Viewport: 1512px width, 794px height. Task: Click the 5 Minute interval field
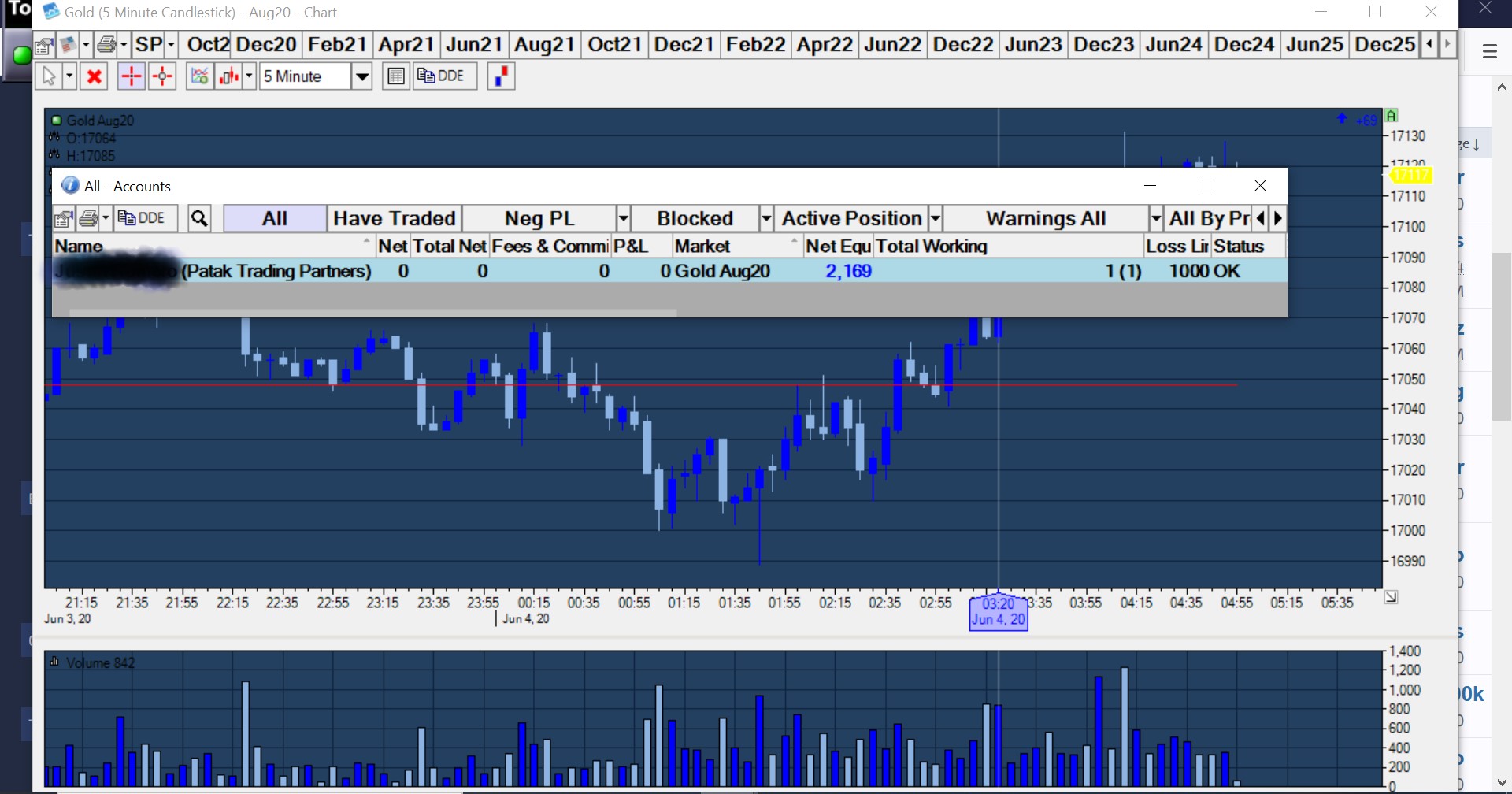306,76
